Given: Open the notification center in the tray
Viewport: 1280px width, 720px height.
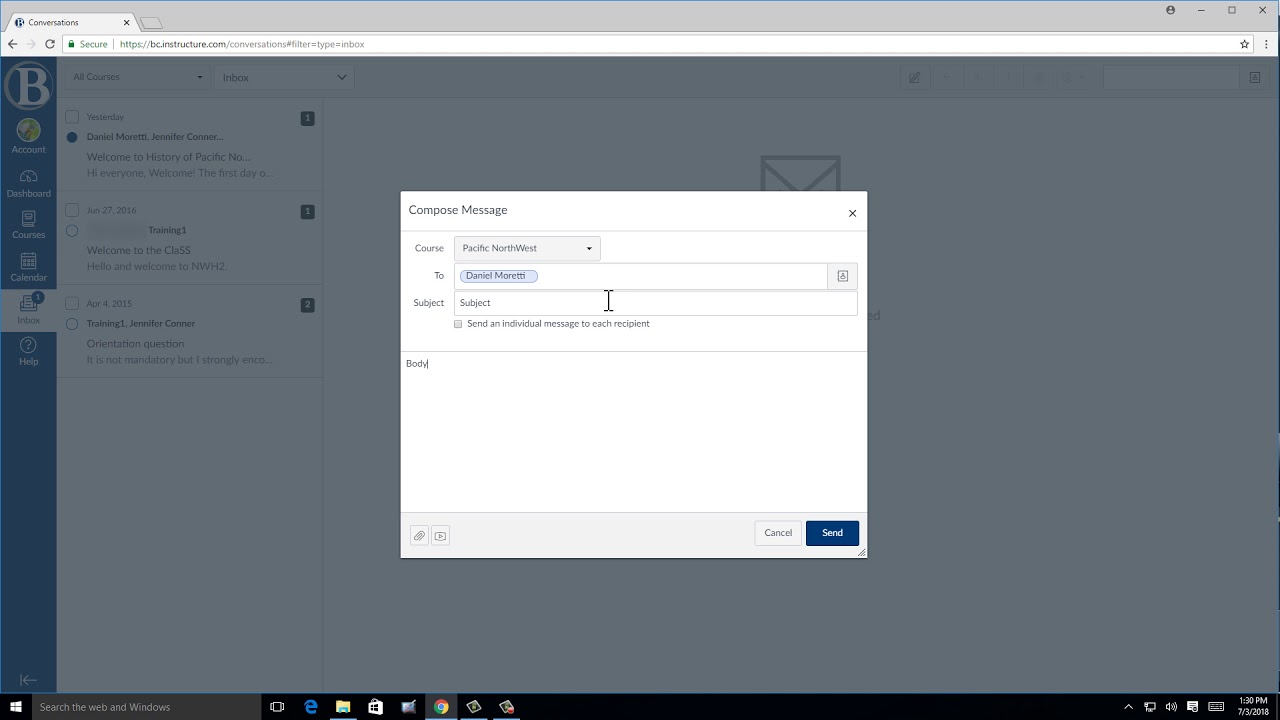Looking at the screenshot, I should 1191,707.
